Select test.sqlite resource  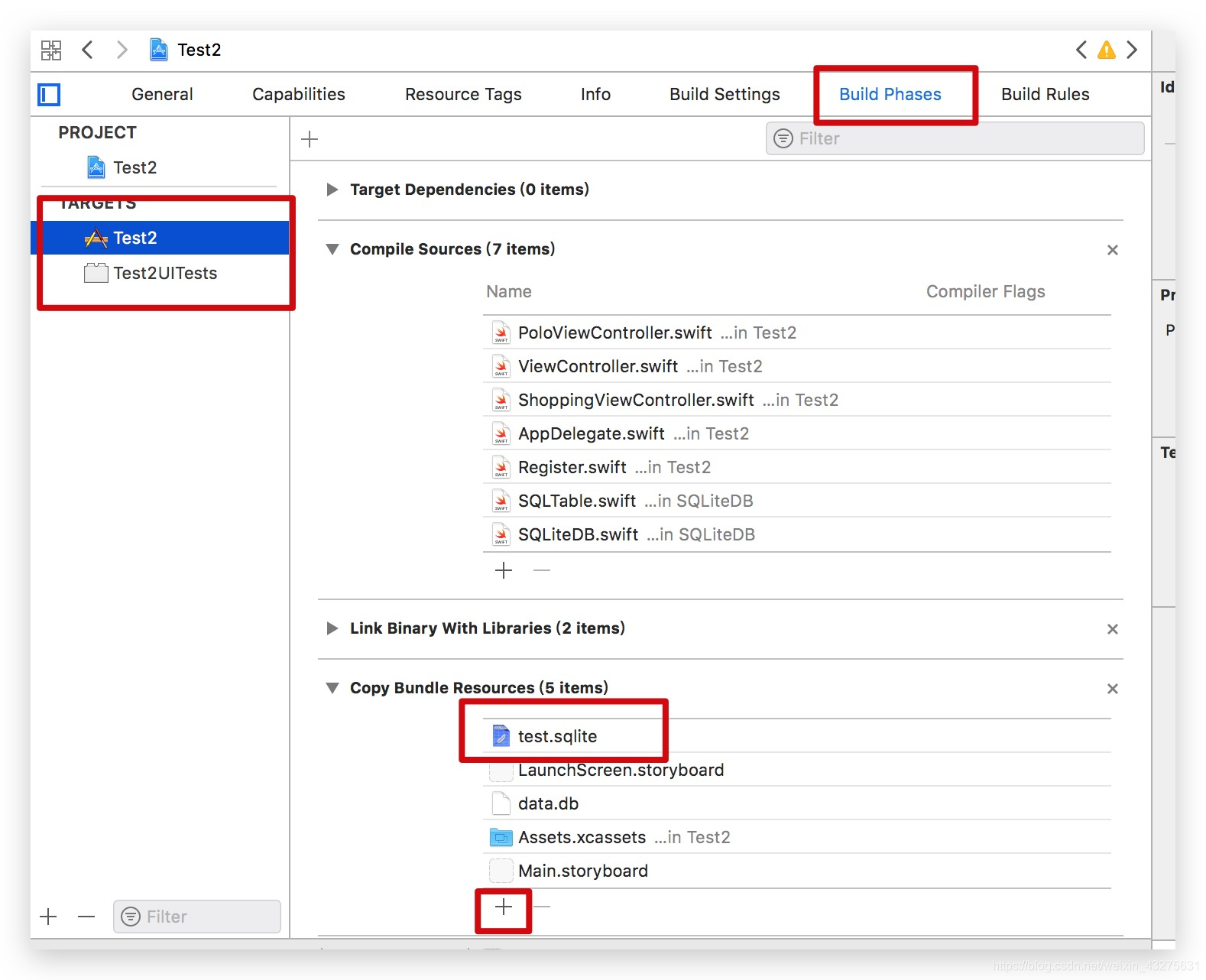click(x=797, y=736)
